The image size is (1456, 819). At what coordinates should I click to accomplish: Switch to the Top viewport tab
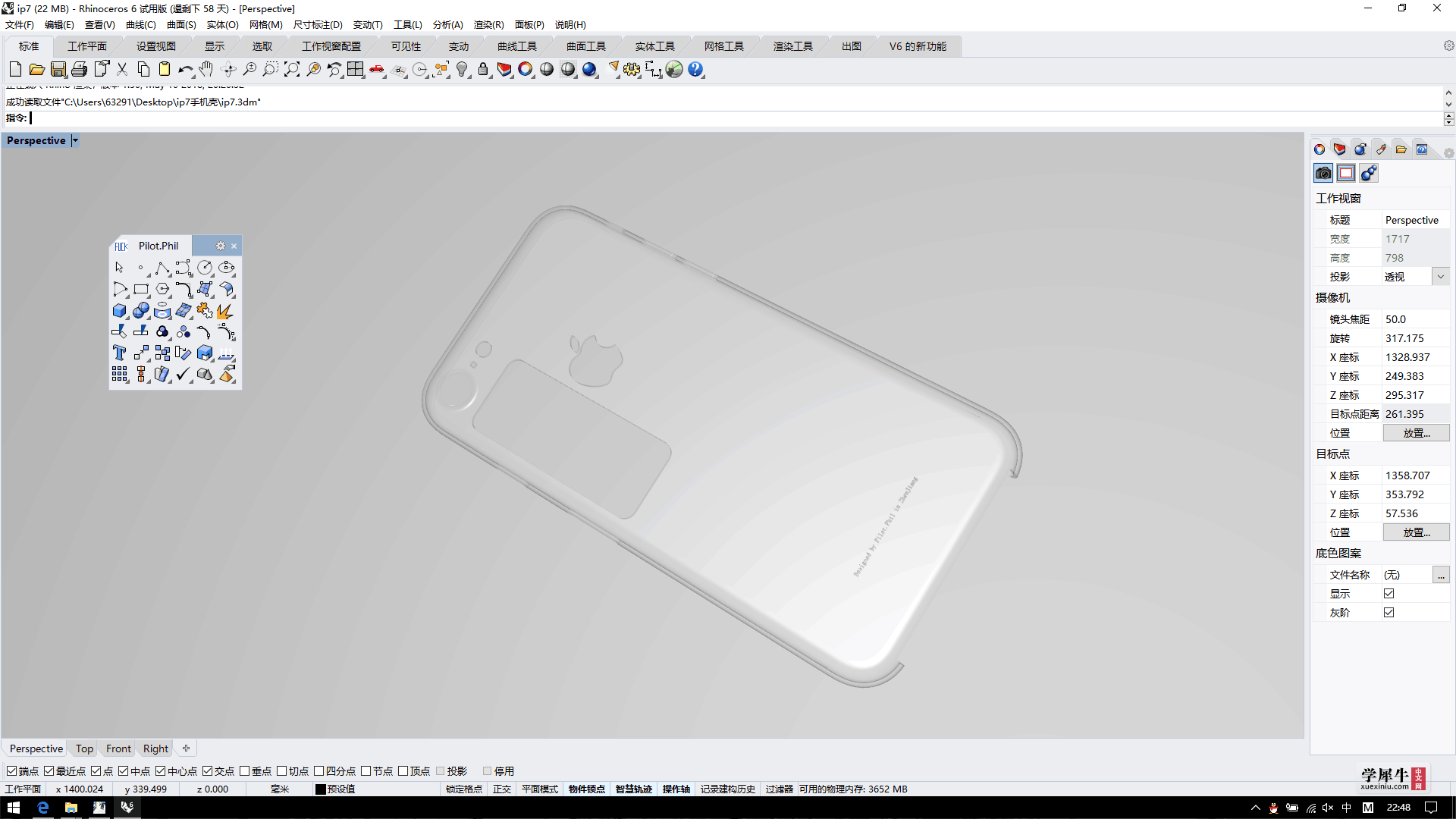(84, 748)
